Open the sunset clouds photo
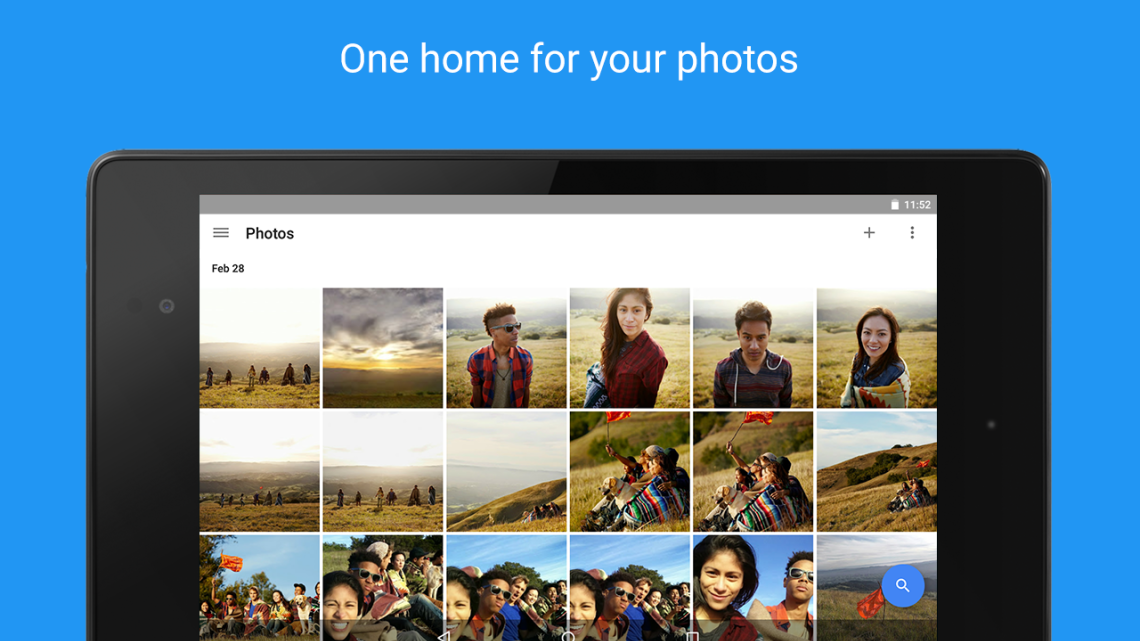The width and height of the screenshot is (1140, 641). tap(383, 348)
